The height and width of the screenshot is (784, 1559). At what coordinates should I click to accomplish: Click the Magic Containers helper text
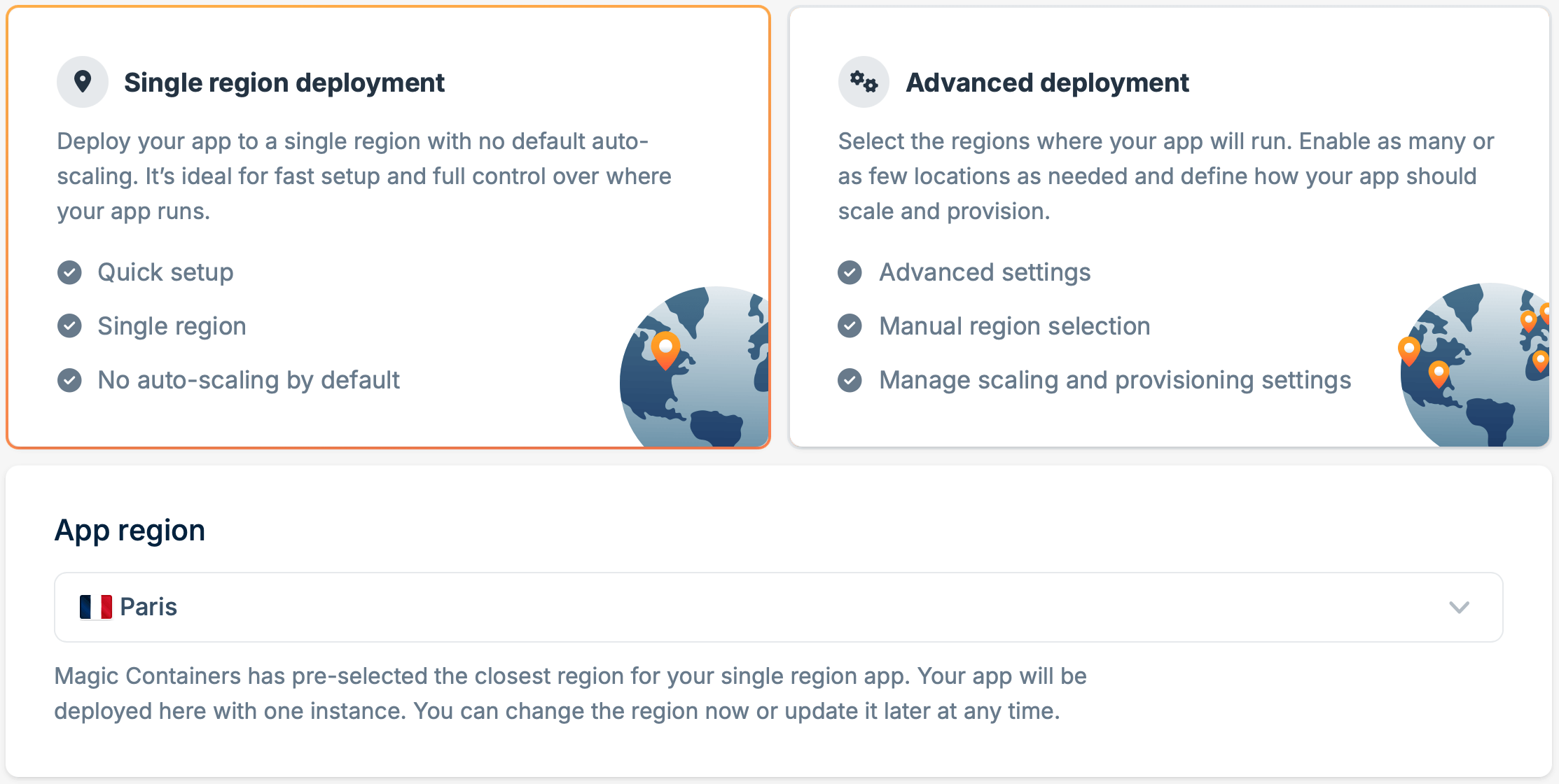(x=571, y=694)
